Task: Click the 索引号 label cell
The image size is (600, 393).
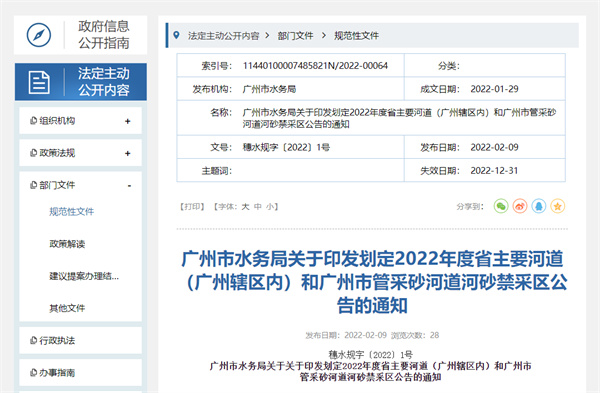Action: click(216, 65)
